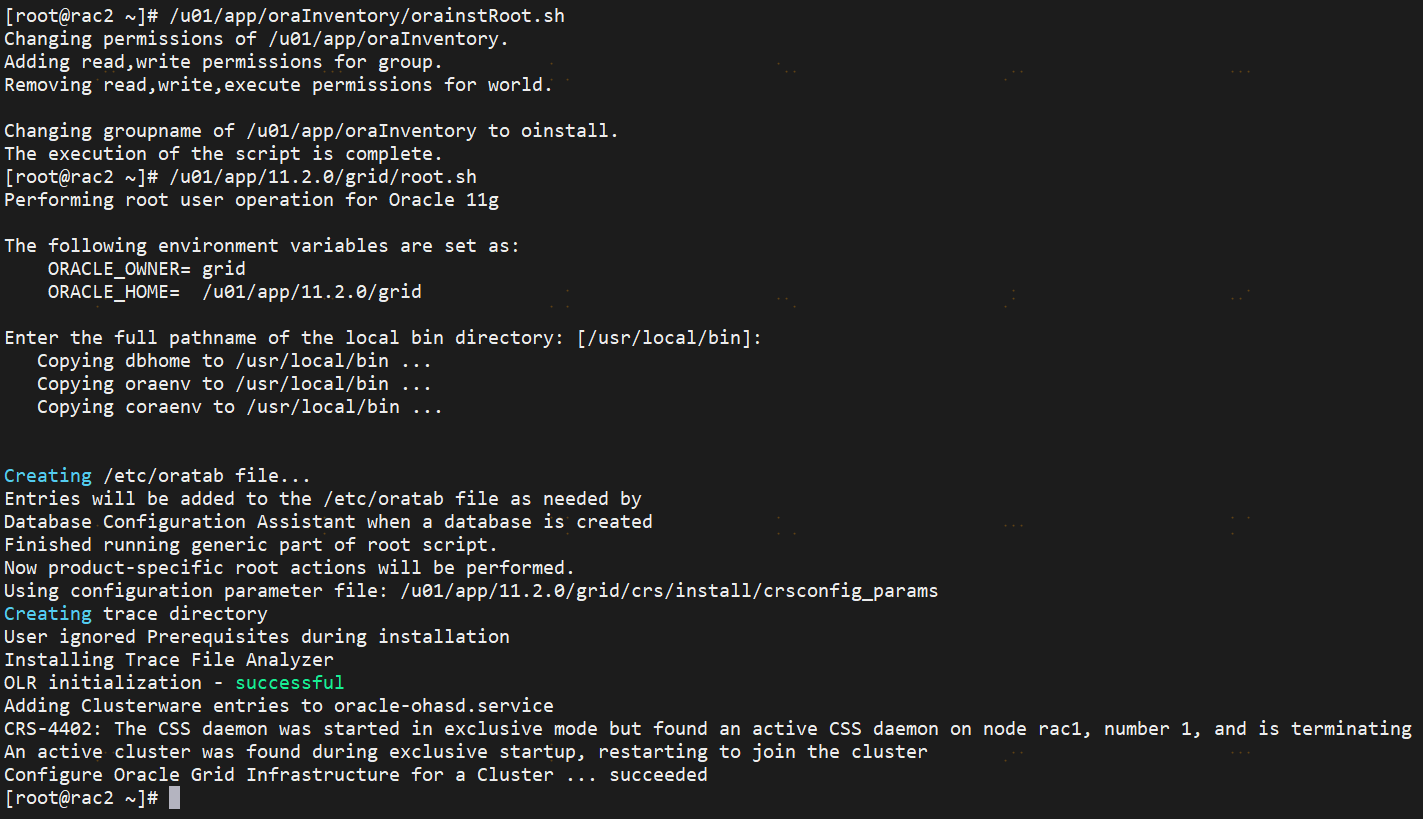Screen dimensions: 1423x819
Task: Click "User ignored Prerequisites during installation" line
Action: tap(257, 637)
